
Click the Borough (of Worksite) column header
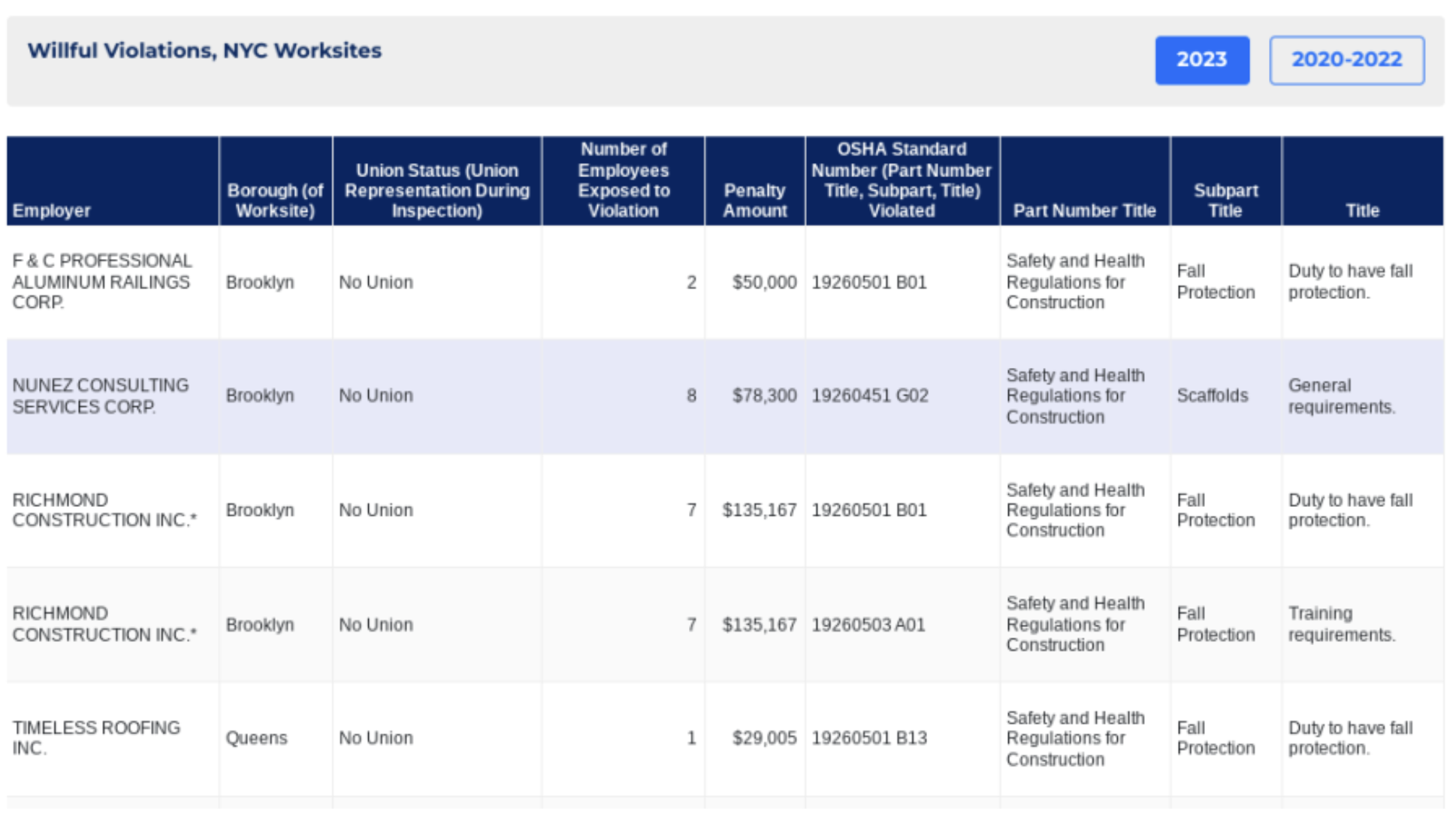pos(275,200)
